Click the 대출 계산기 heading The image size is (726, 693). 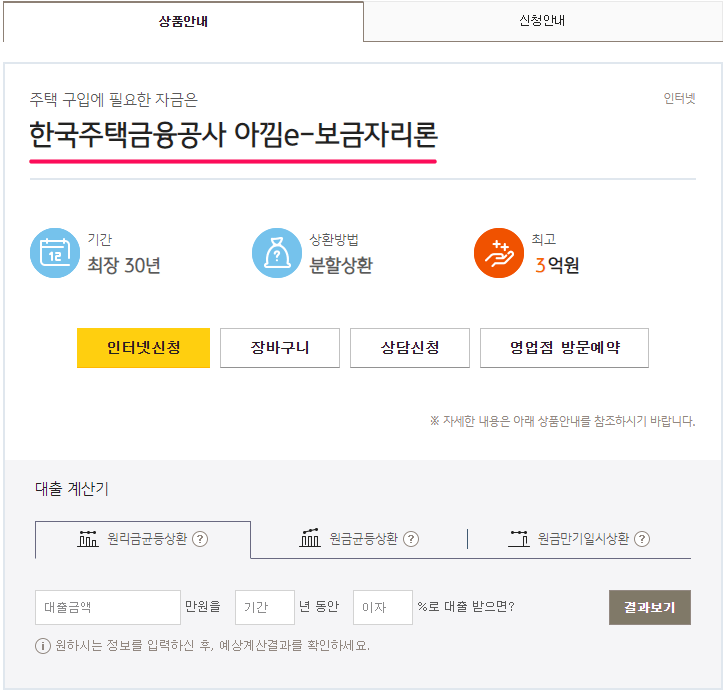(x=72, y=489)
